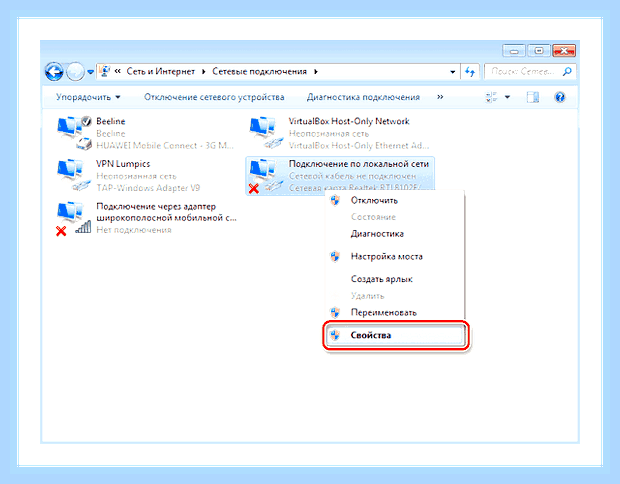Choose Состояние in context menu
The image size is (620, 484).
click(x=395, y=217)
